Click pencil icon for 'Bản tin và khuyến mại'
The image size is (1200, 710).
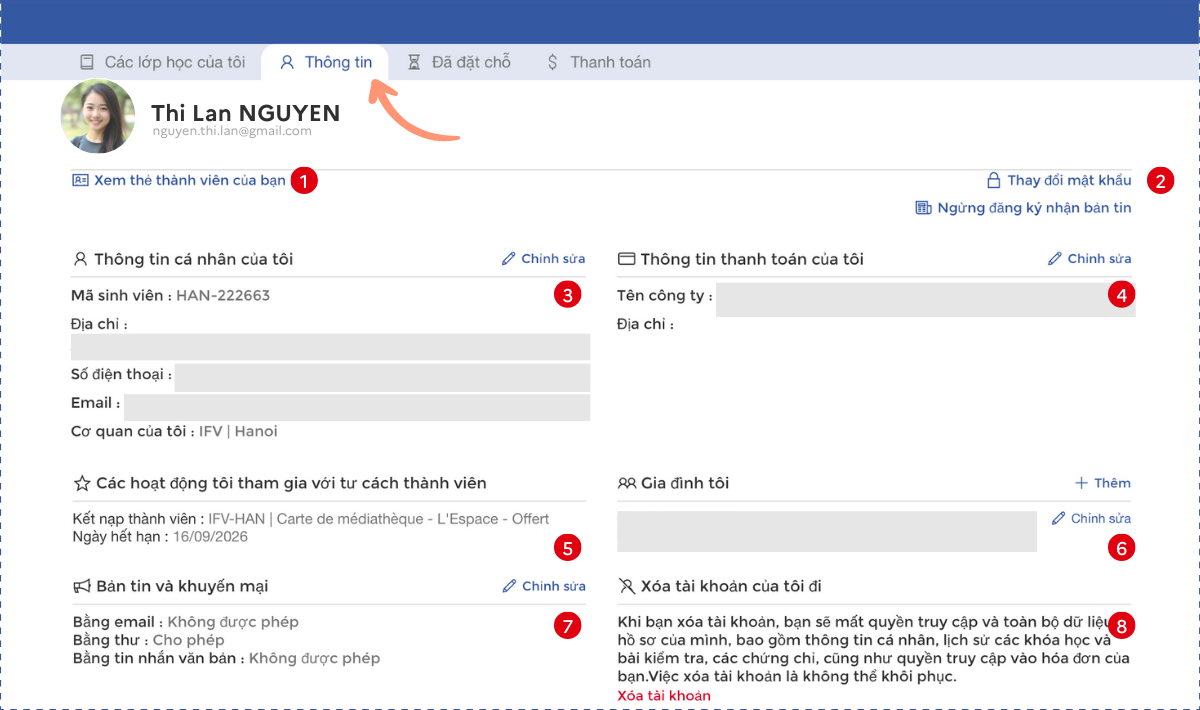tap(510, 586)
